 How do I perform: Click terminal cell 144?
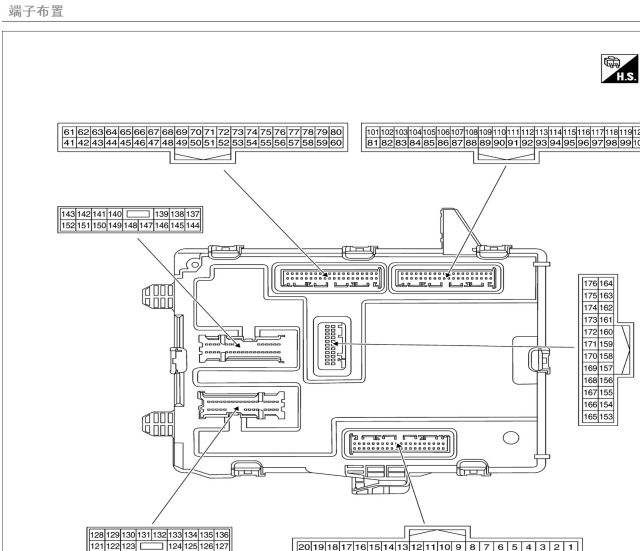(x=193, y=225)
